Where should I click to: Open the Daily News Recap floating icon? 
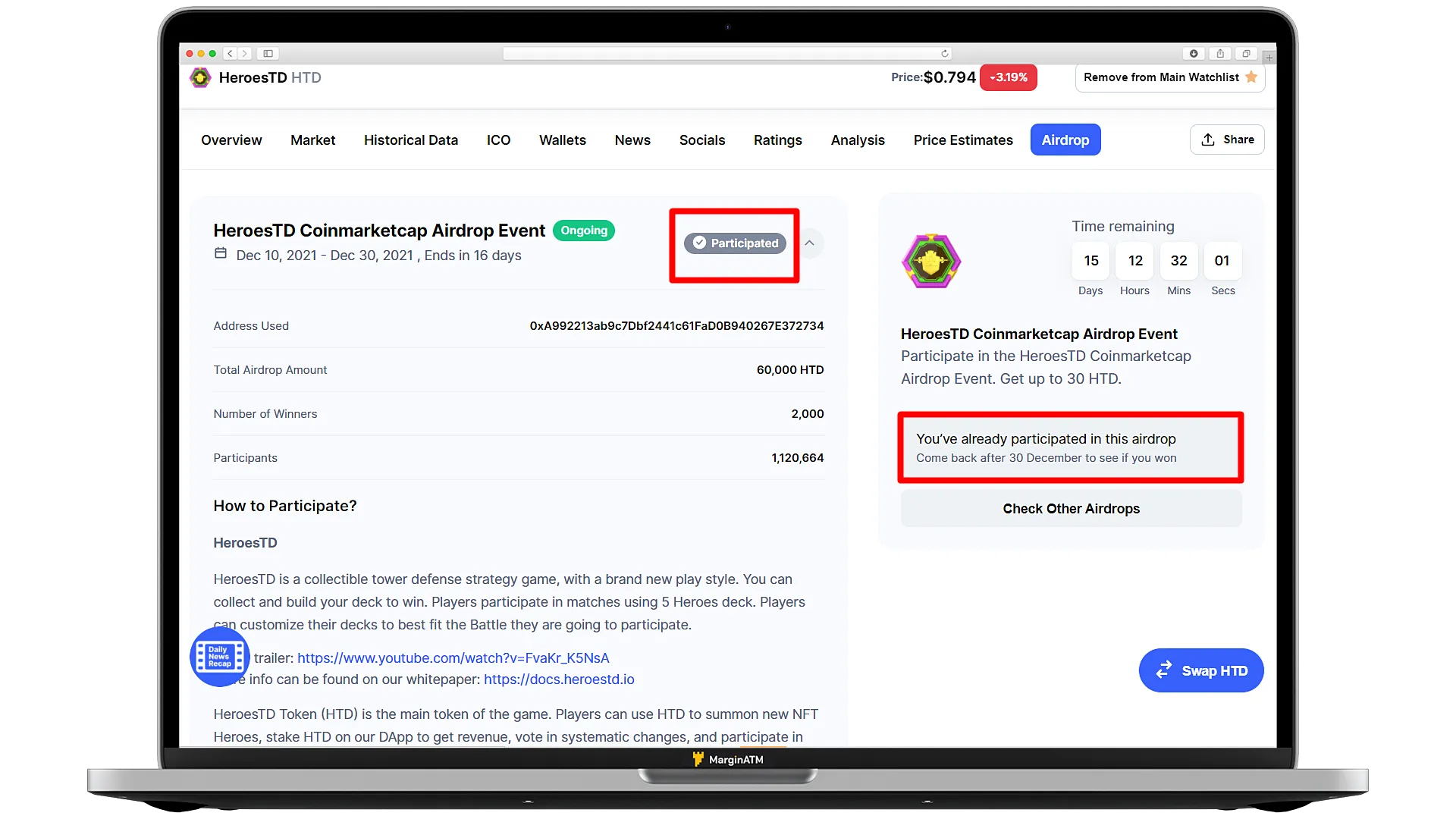coord(220,657)
